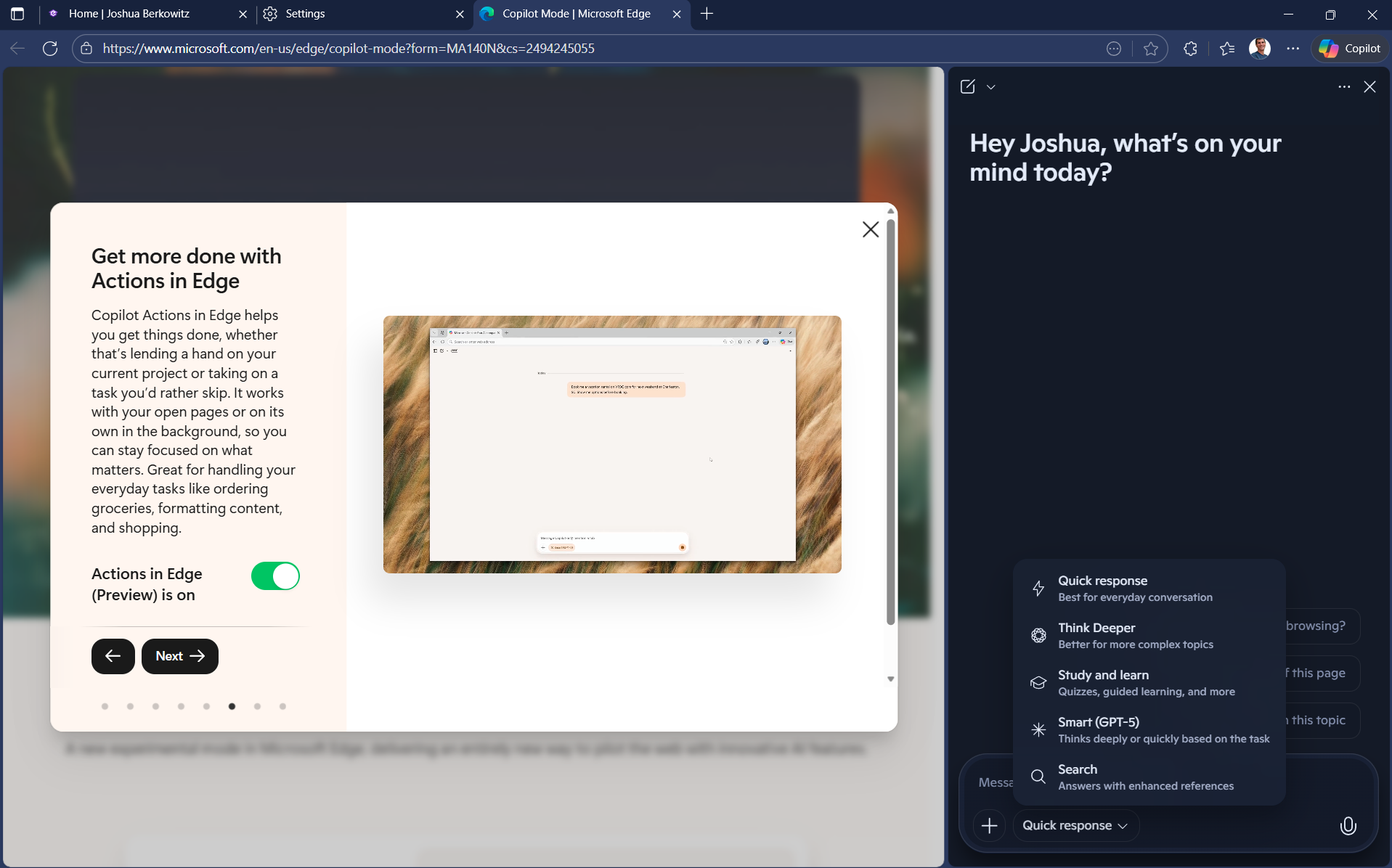Image resolution: width=1392 pixels, height=868 pixels.
Task: Click the Copilot button in the toolbar
Action: point(1350,49)
